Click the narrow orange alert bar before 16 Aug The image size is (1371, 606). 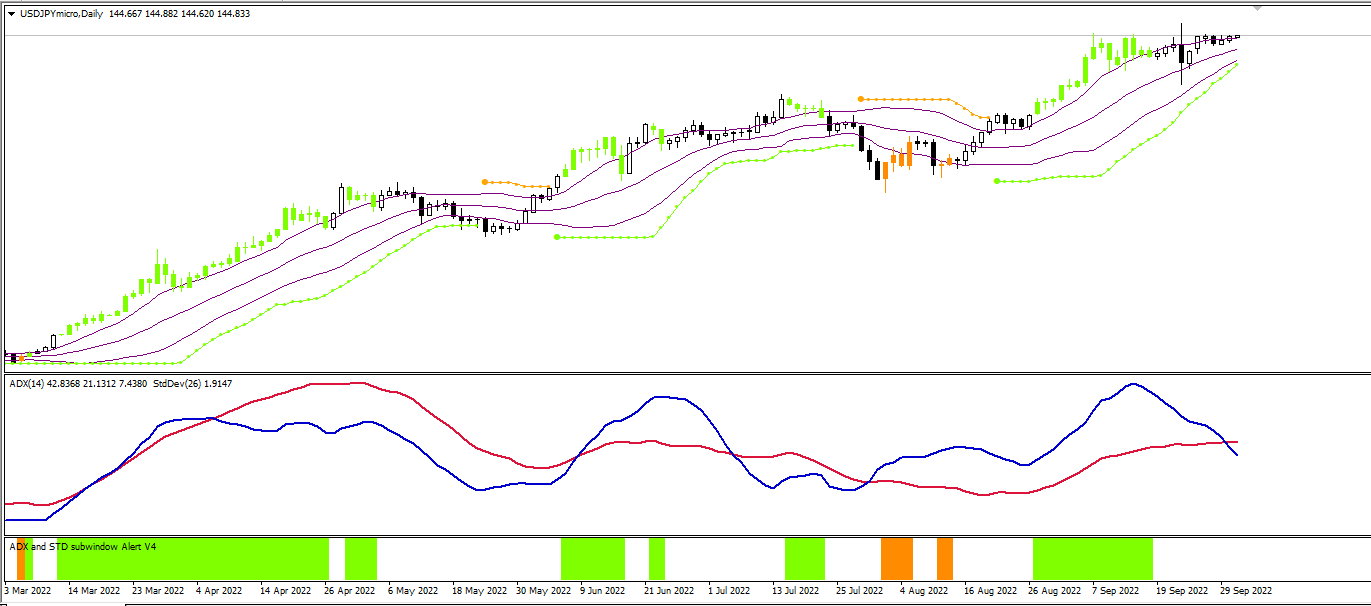(945, 558)
